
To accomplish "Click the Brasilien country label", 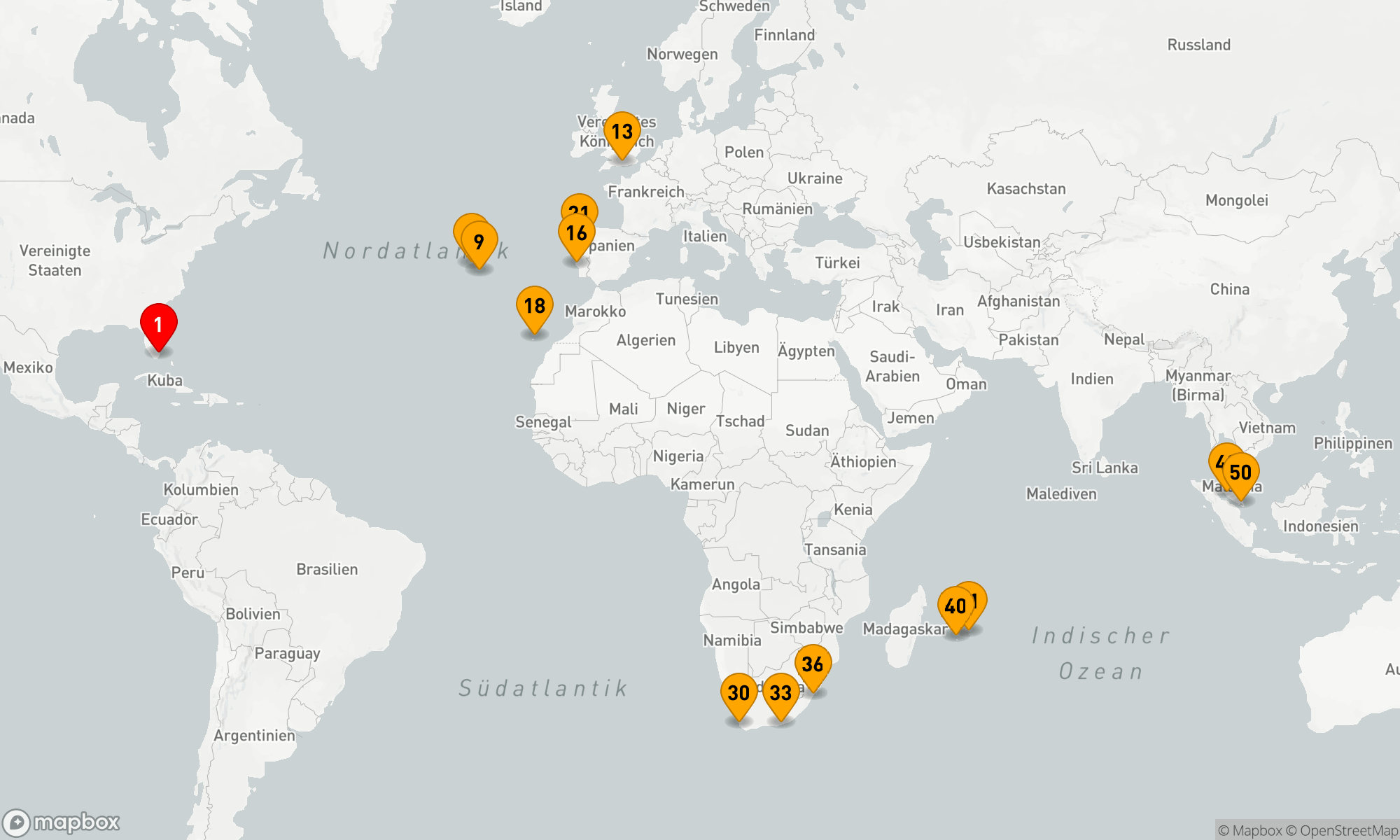I will pos(327,569).
